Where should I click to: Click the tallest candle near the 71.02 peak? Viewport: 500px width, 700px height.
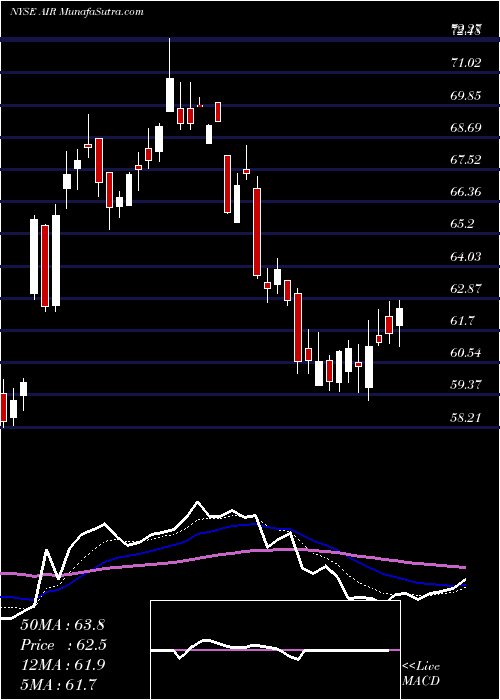point(170,75)
